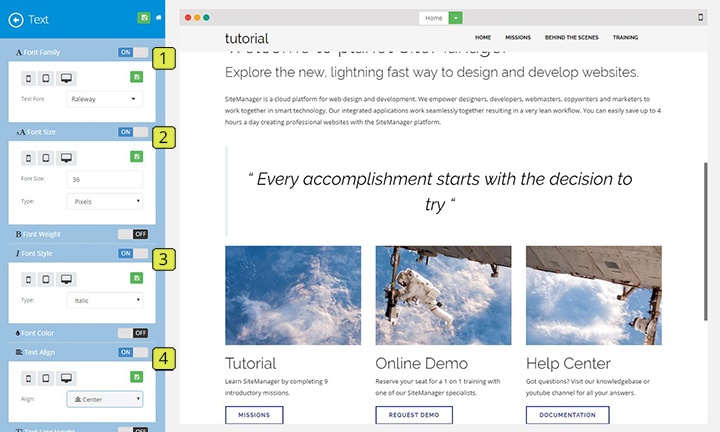Save the Font Size settings with green icon
720x432 pixels.
[136, 157]
